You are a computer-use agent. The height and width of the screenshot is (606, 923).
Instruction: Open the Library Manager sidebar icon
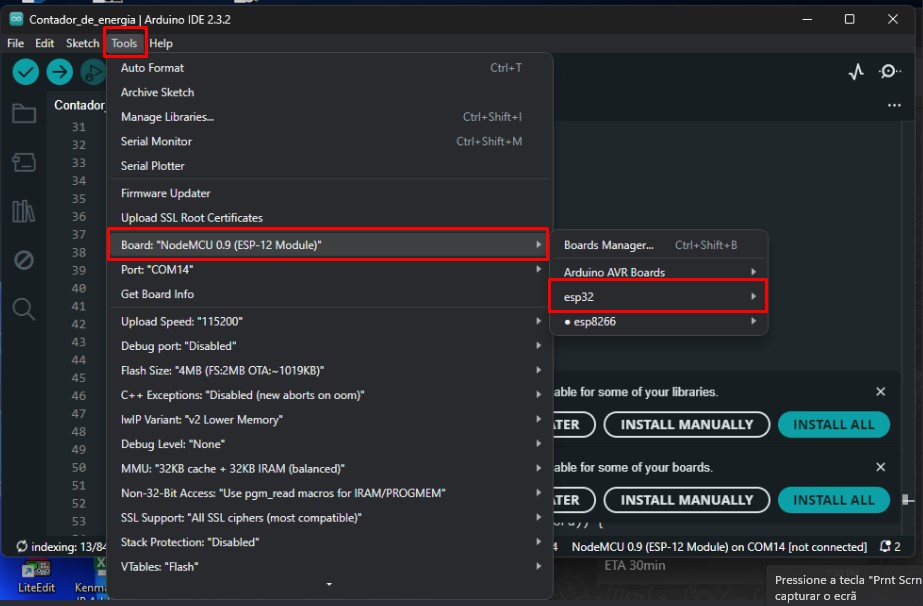(x=25, y=211)
